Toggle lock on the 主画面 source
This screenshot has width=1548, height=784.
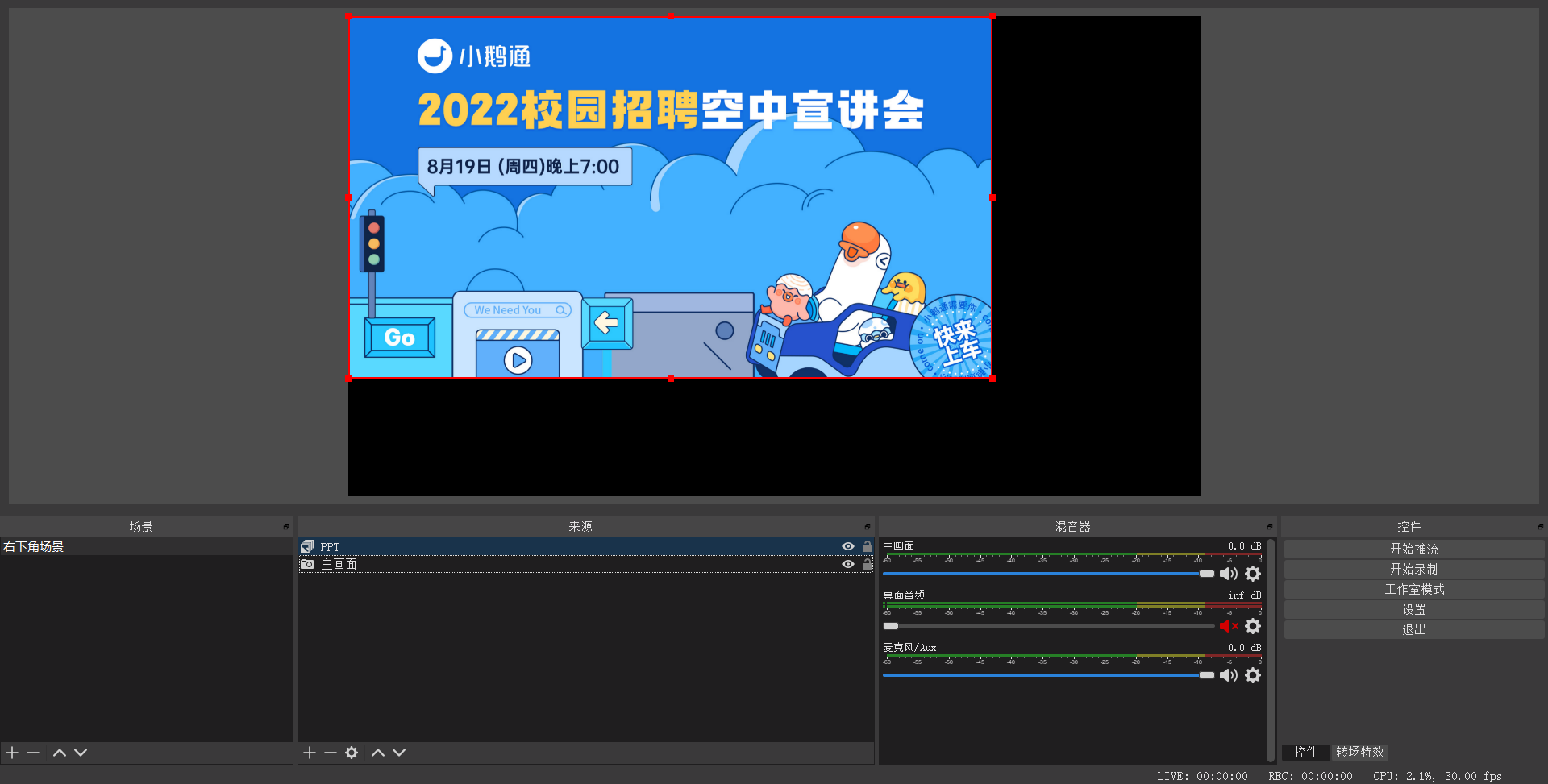[x=868, y=564]
